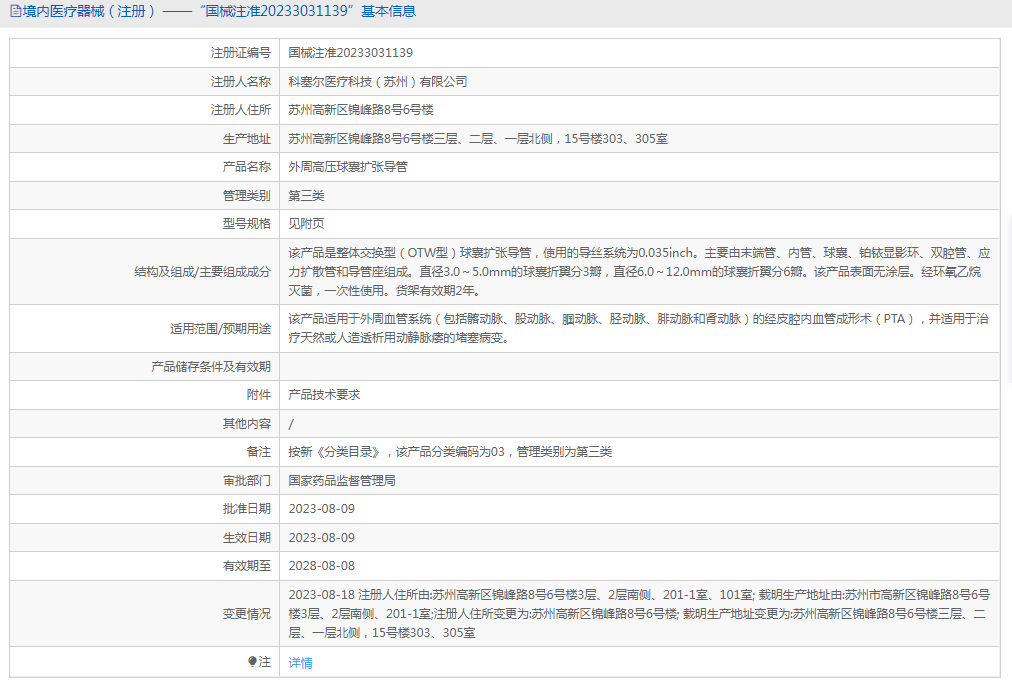Screen dimensions: 1012x684
Task: Click the 适用范围/预期用途 label
Action: tap(220, 328)
